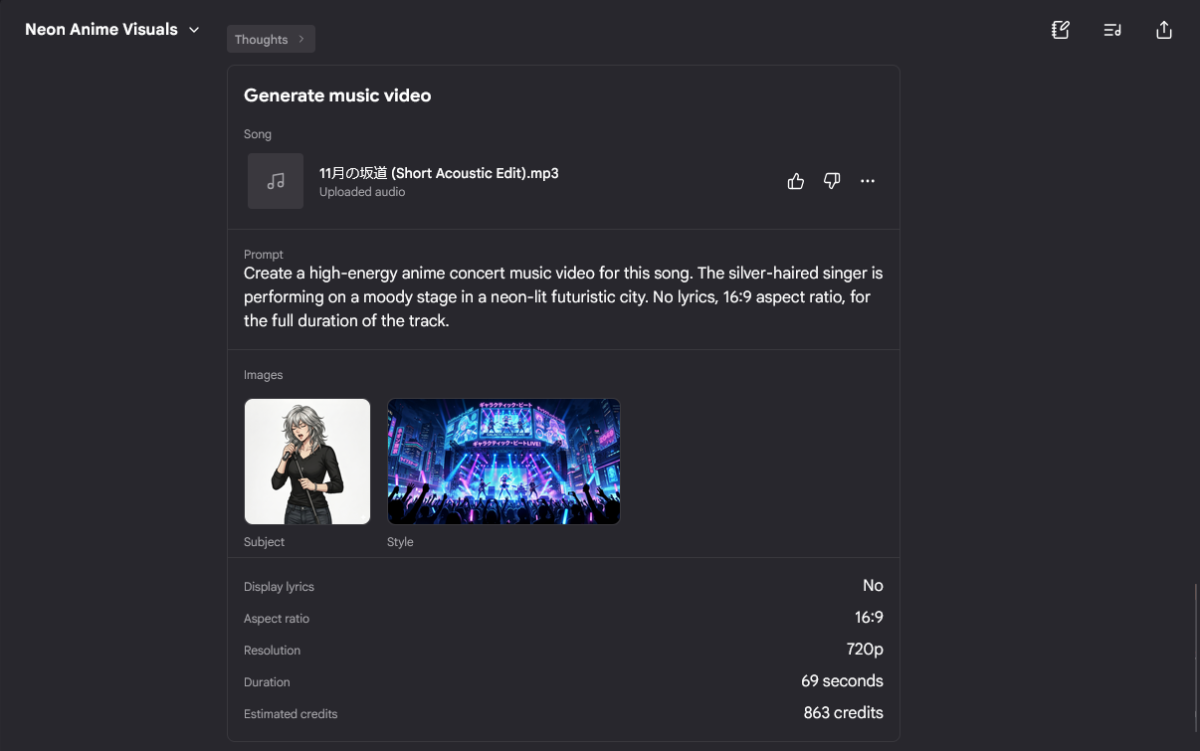This screenshot has height=751, width=1200.
Task: Open the music queue list icon
Action: (1112, 30)
